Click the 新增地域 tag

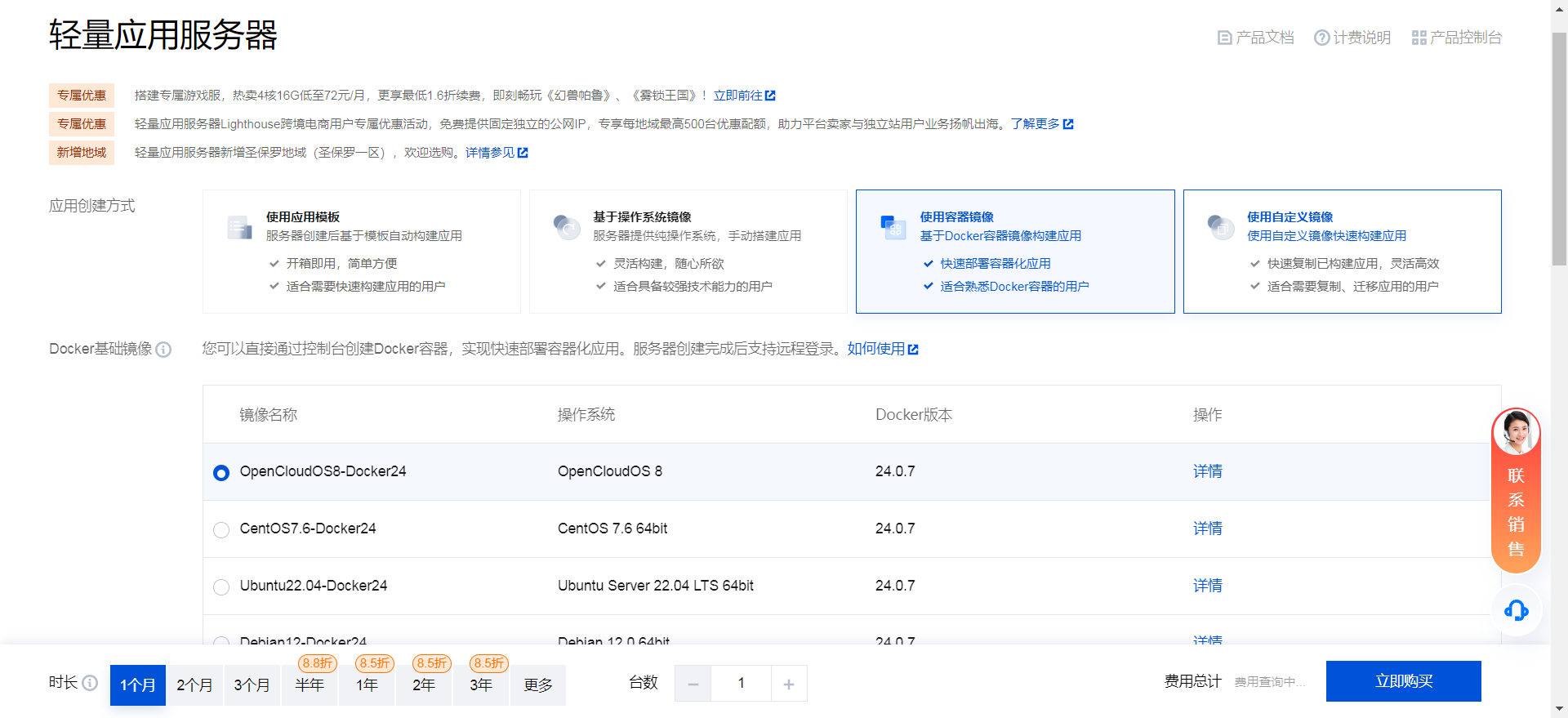pyautogui.click(x=82, y=153)
